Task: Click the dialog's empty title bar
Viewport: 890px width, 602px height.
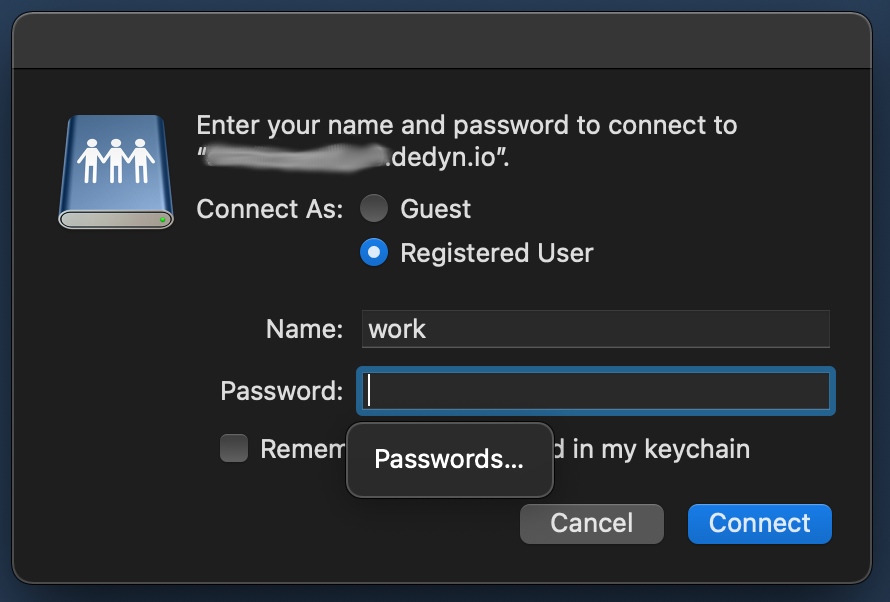Action: (x=442, y=41)
